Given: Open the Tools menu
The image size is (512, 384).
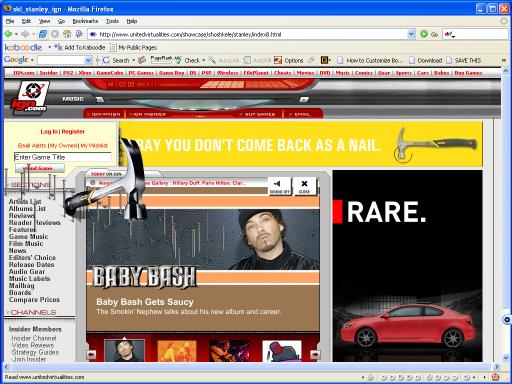Looking at the screenshot, I should click(112, 21).
